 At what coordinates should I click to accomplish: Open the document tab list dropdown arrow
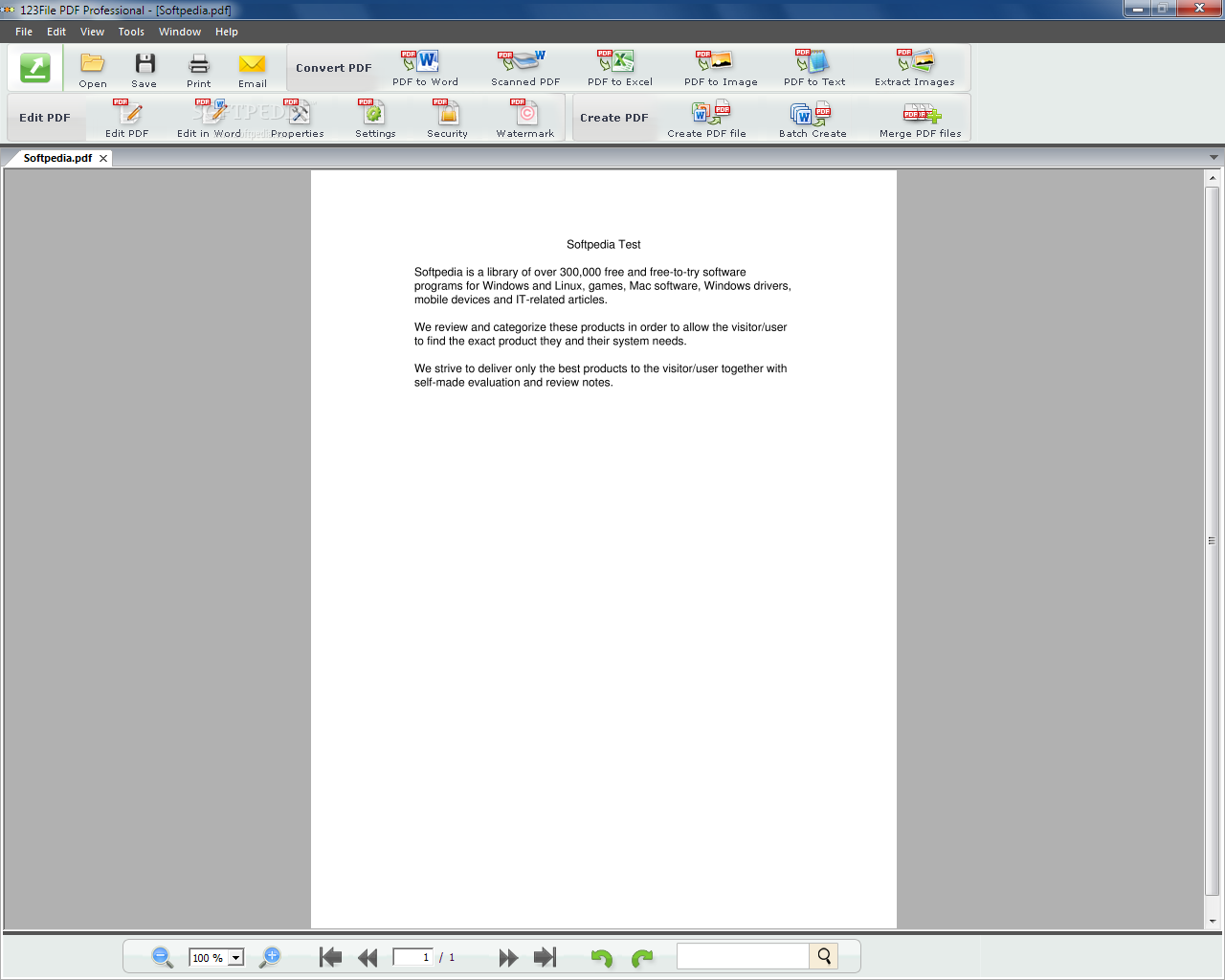(1214, 158)
